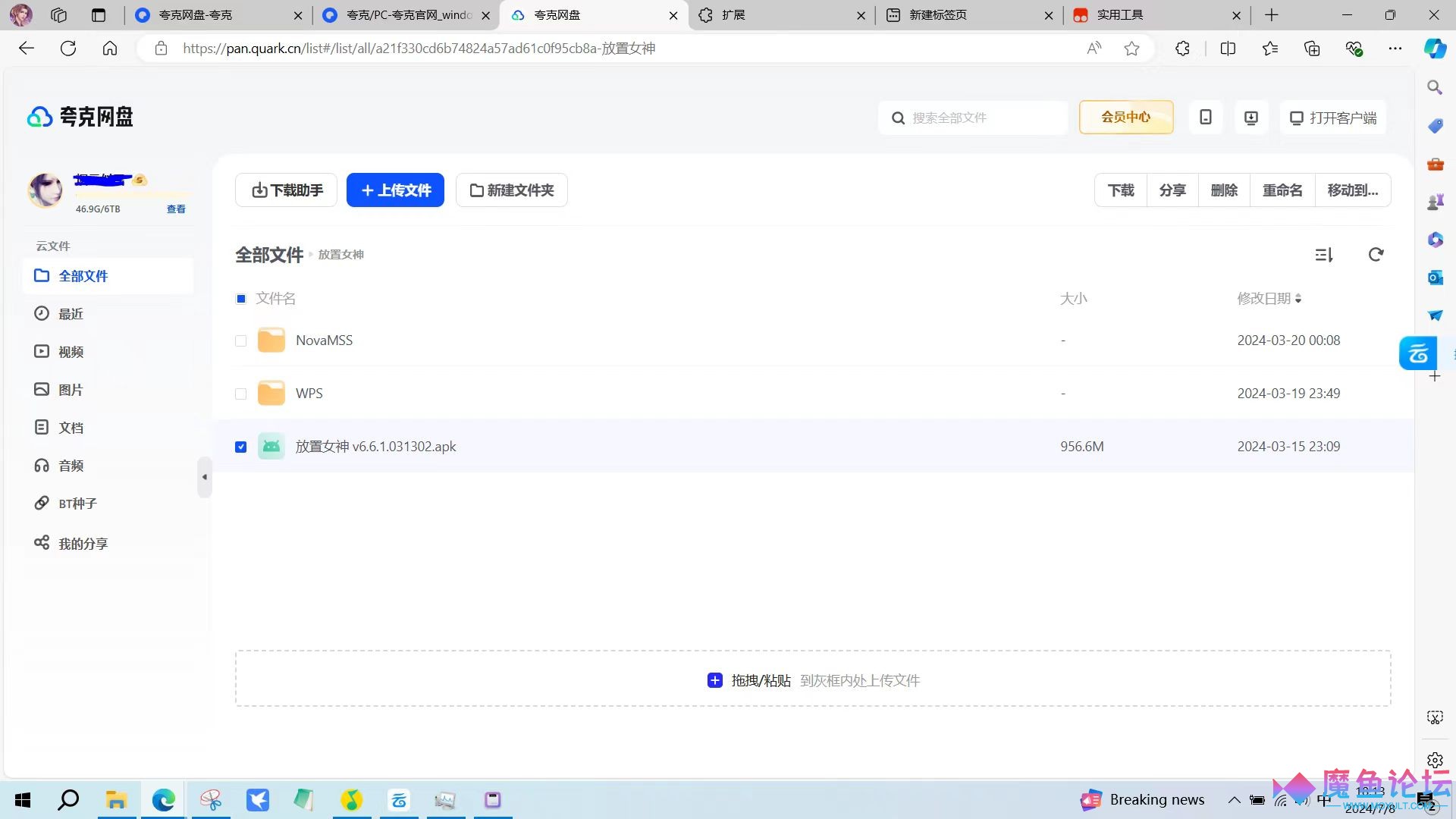Share the selected file via 分享

coord(1172,190)
